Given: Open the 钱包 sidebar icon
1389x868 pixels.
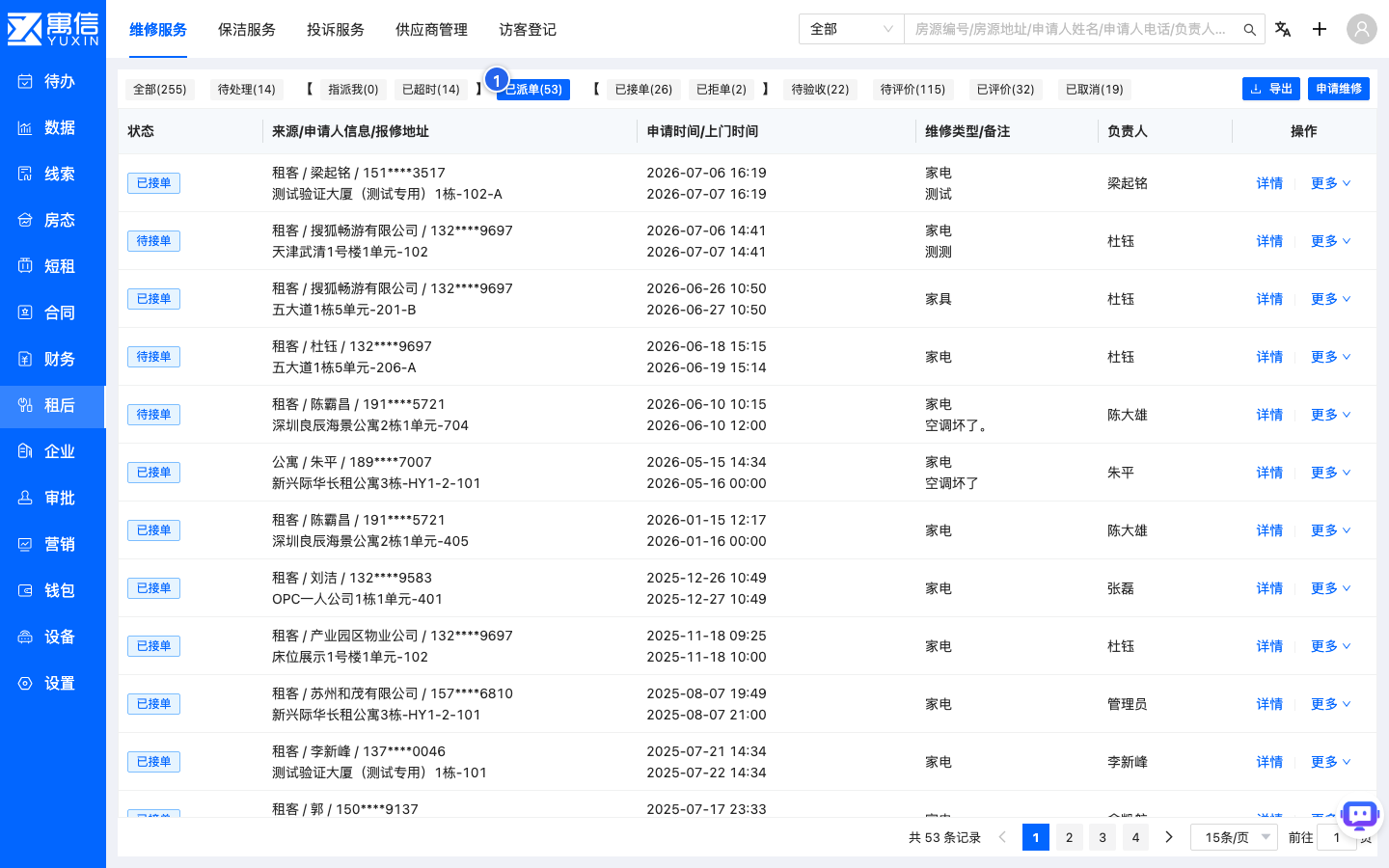Looking at the screenshot, I should [x=25, y=590].
